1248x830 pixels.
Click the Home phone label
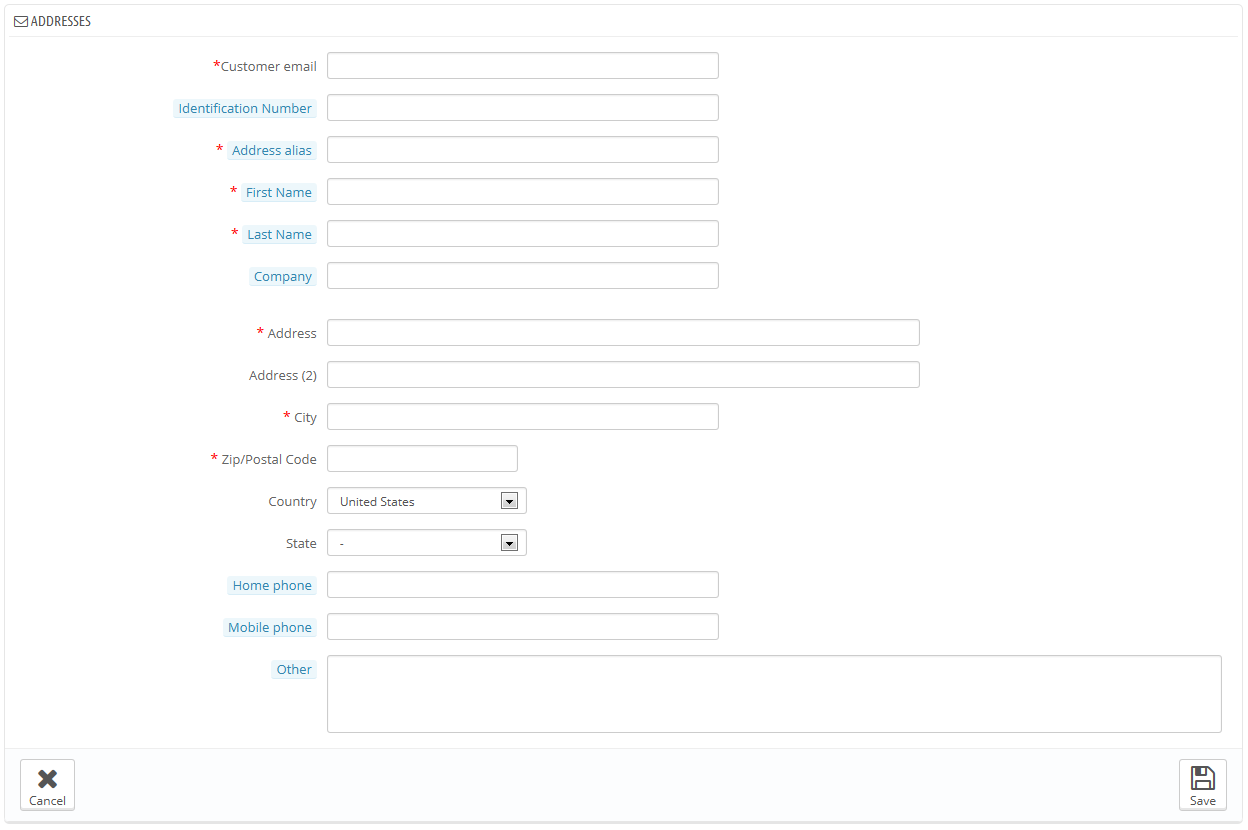[272, 585]
